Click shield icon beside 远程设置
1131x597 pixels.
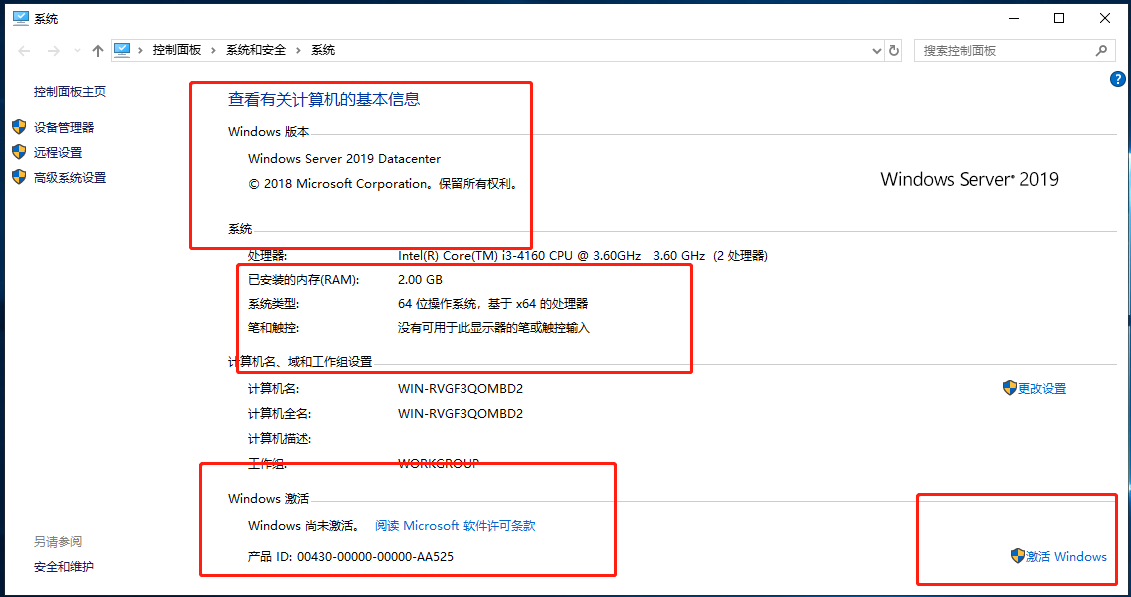19,152
